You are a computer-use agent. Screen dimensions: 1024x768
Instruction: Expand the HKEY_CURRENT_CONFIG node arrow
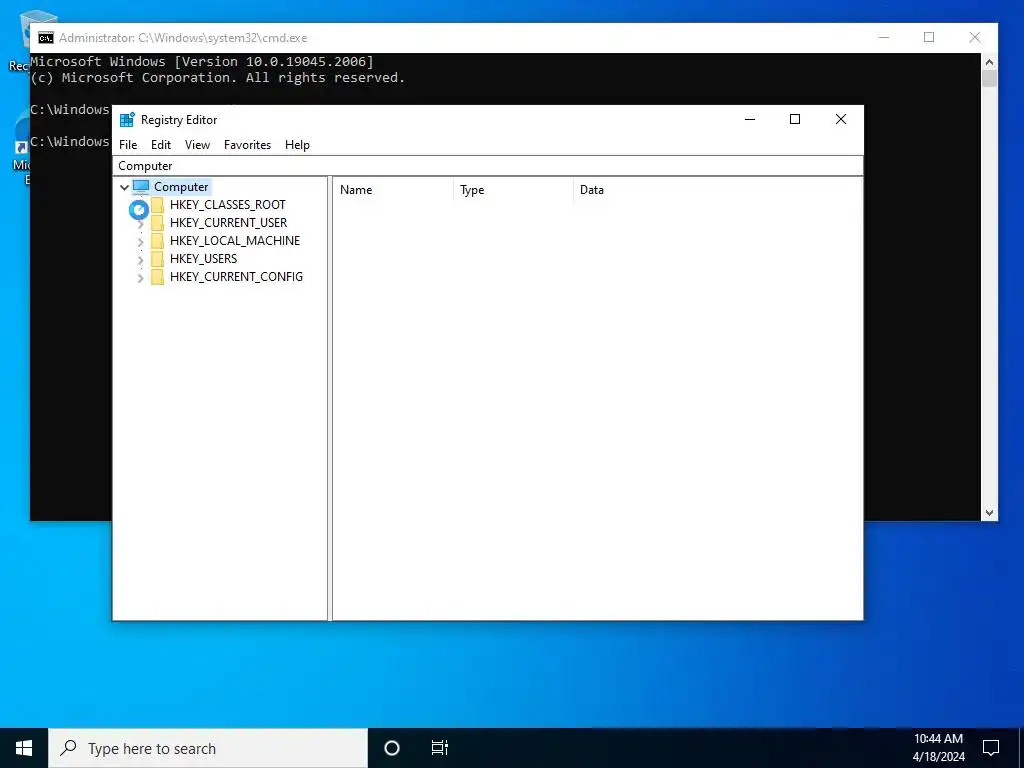tap(140, 278)
